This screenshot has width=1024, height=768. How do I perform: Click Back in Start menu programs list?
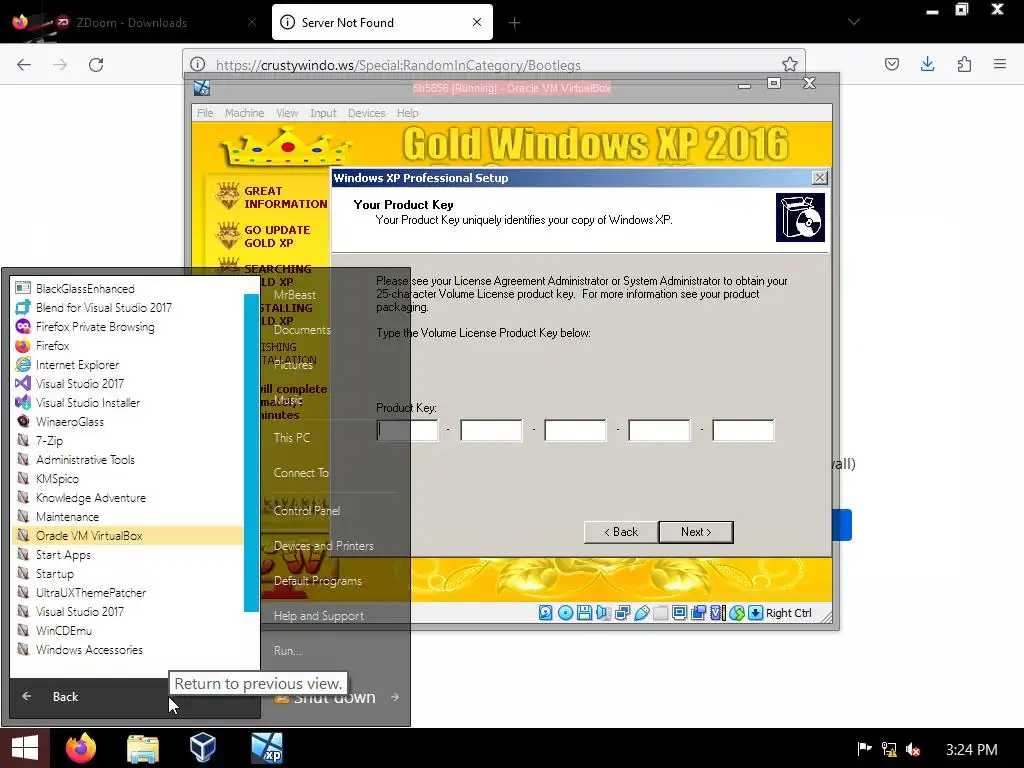coord(65,697)
